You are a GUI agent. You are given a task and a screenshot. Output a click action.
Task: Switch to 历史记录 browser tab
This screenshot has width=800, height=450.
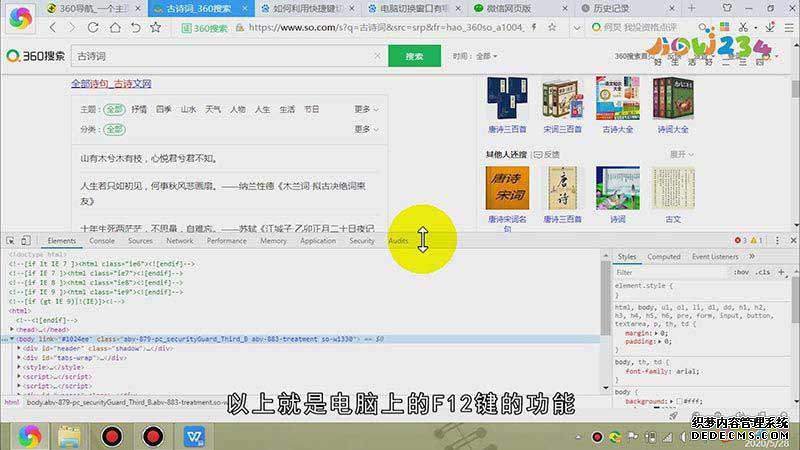pos(625,8)
